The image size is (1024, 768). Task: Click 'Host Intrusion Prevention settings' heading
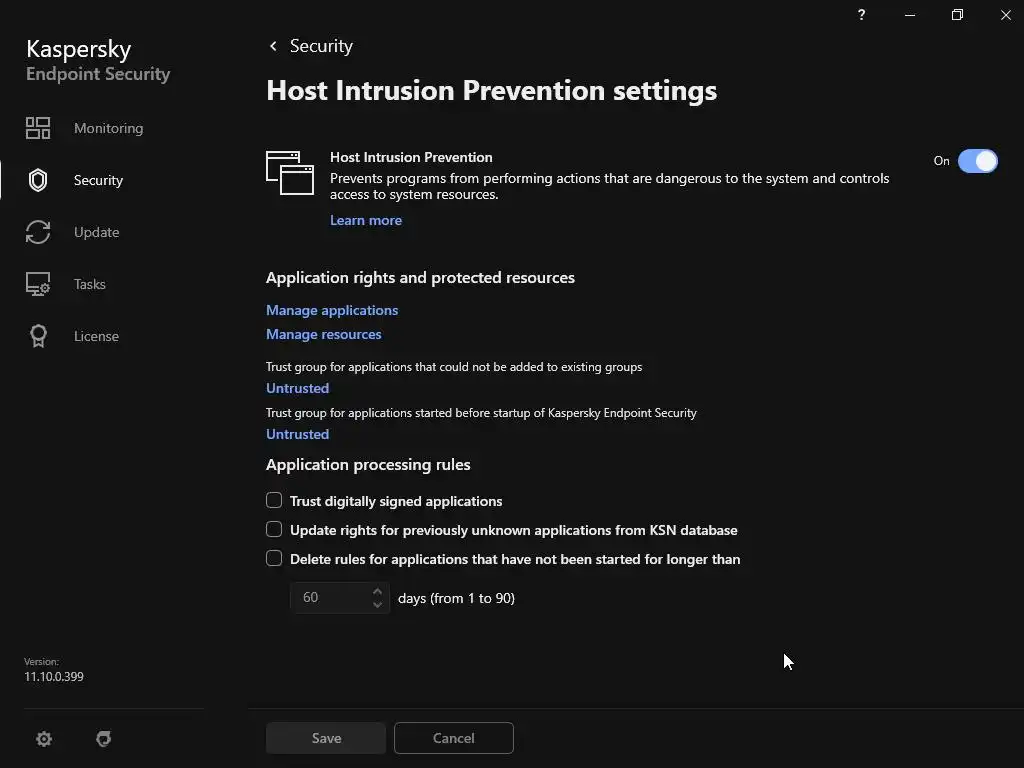click(492, 90)
